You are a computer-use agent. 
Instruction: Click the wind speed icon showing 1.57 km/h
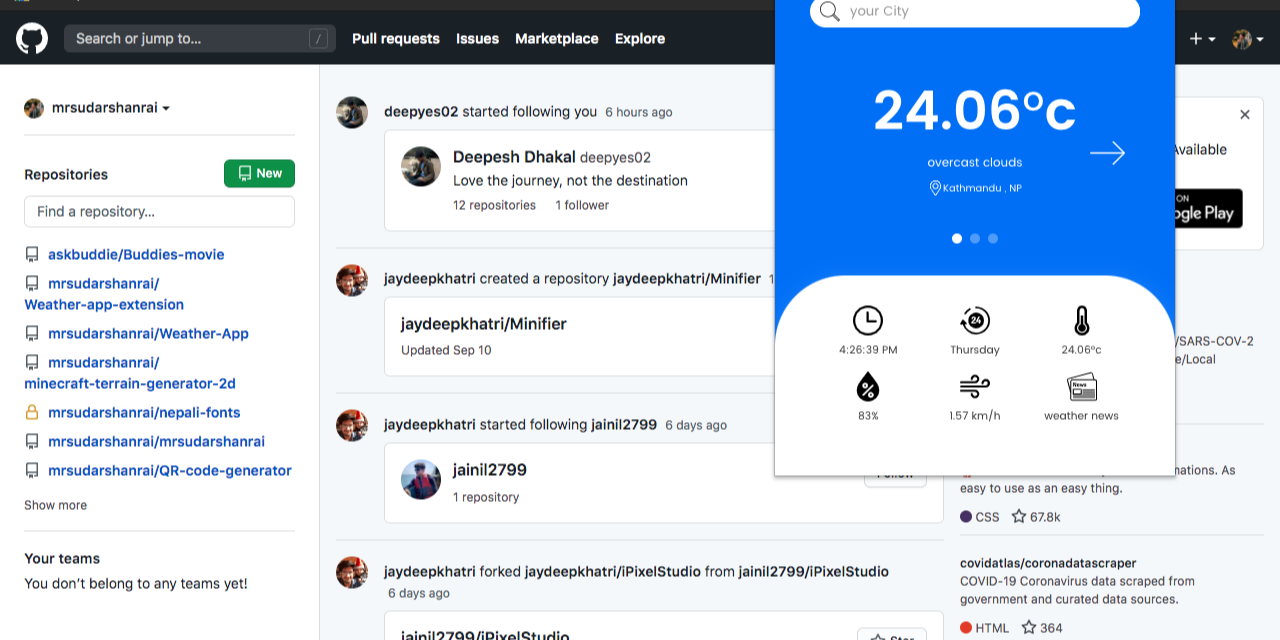pos(974,387)
